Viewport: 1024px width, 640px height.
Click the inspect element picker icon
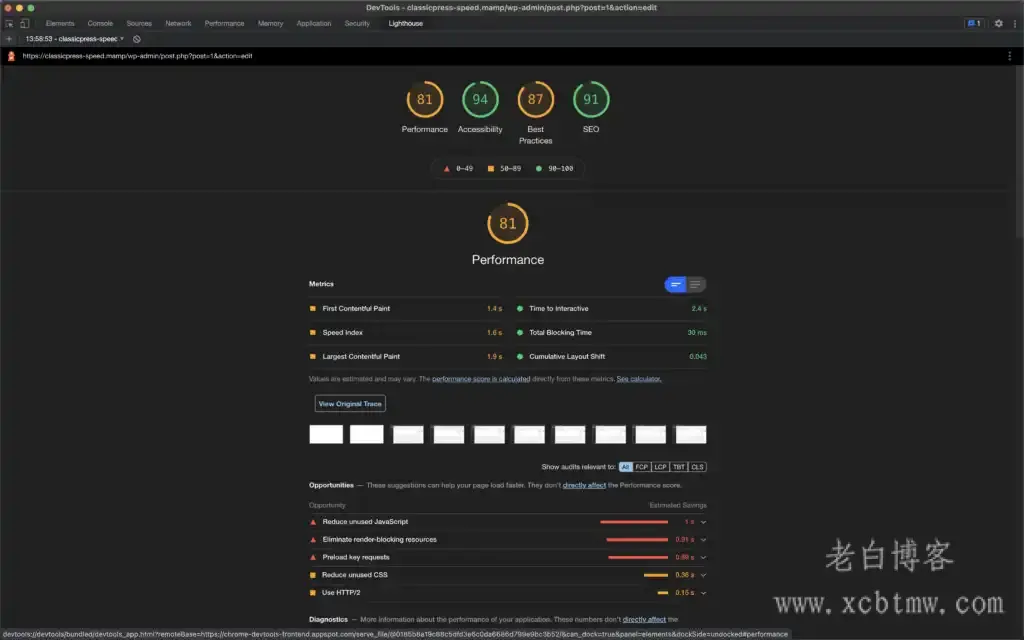(9, 23)
